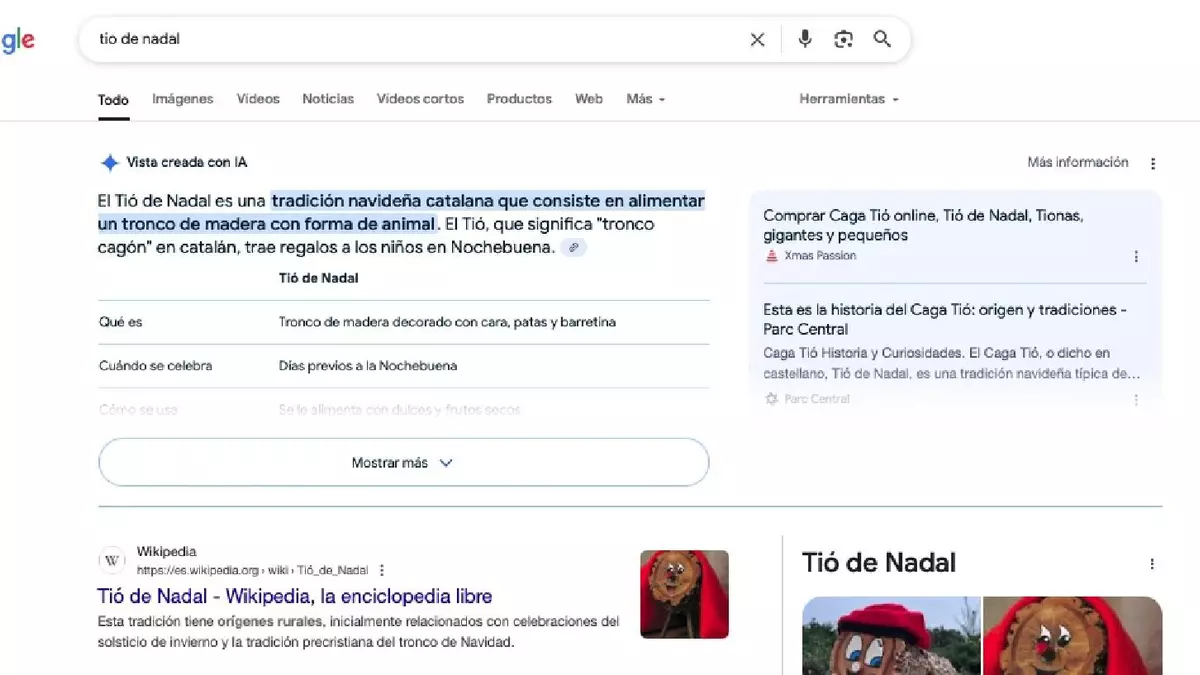Switch to the Web tab
This screenshot has height=675, width=1200.
point(589,99)
